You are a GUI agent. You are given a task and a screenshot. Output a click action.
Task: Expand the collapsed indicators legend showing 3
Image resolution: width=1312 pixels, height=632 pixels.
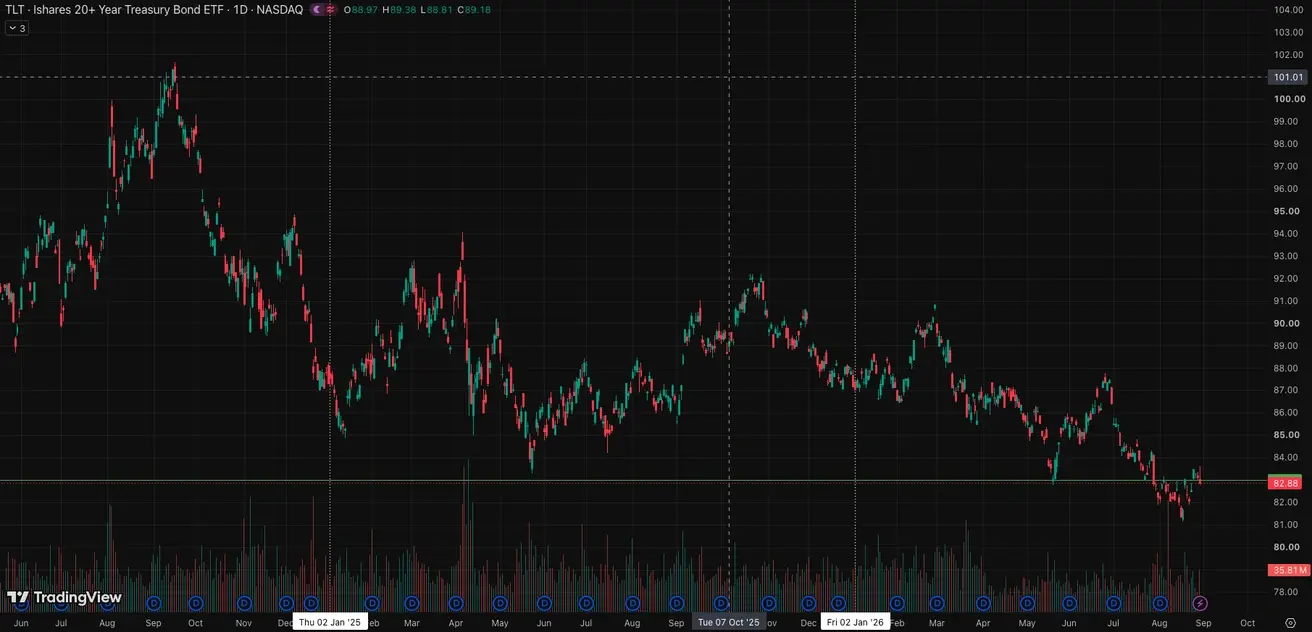coord(16,28)
